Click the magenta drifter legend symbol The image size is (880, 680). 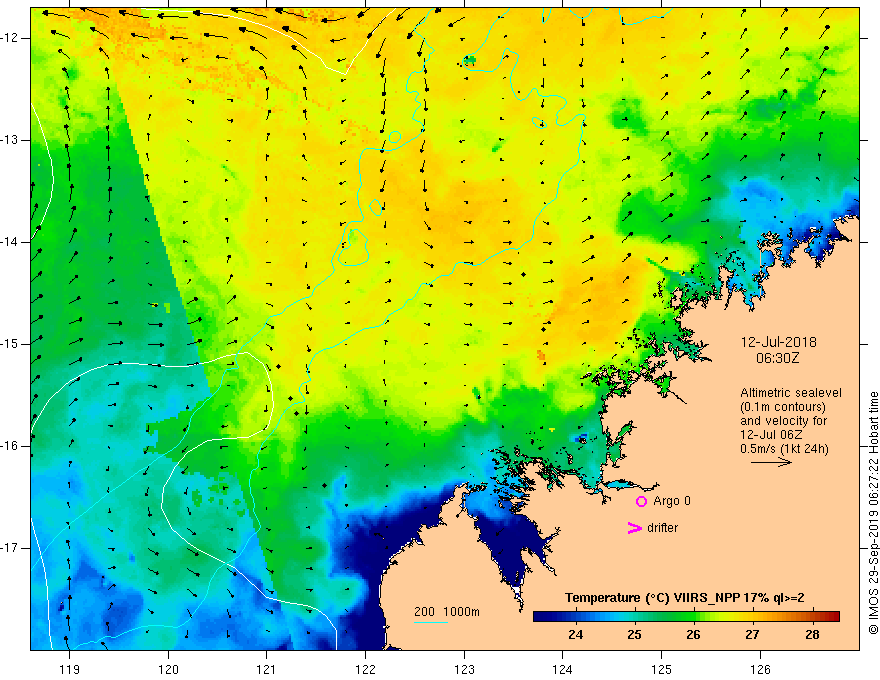click(634, 528)
